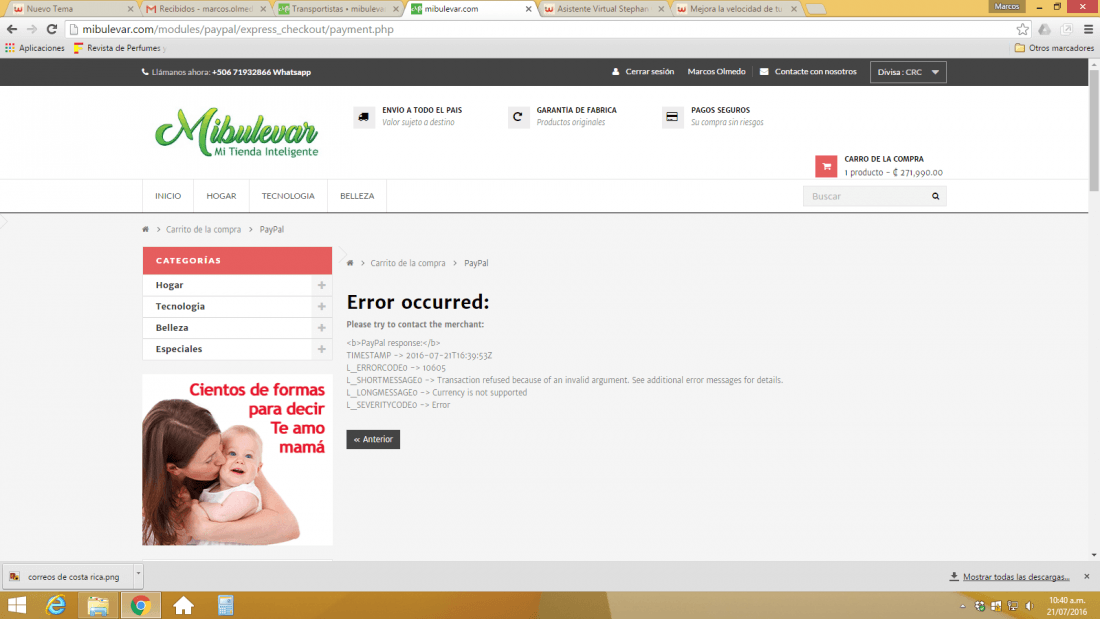Click the Pagos Seguros card icon
1100x619 pixels.
[672, 117]
